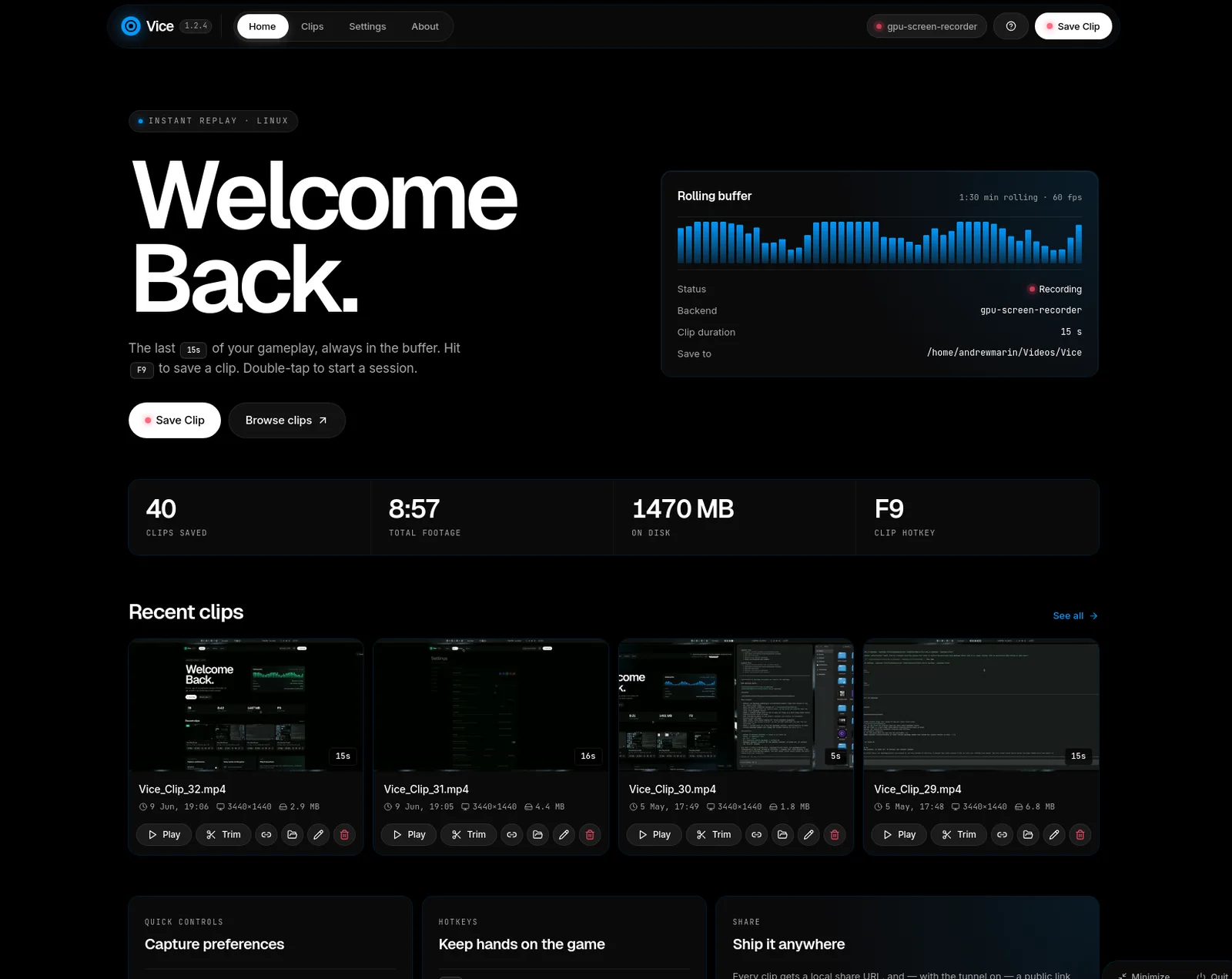Viewport: 1232px width, 979px height.
Task: Click the hero Save Clip button
Action: click(175, 421)
